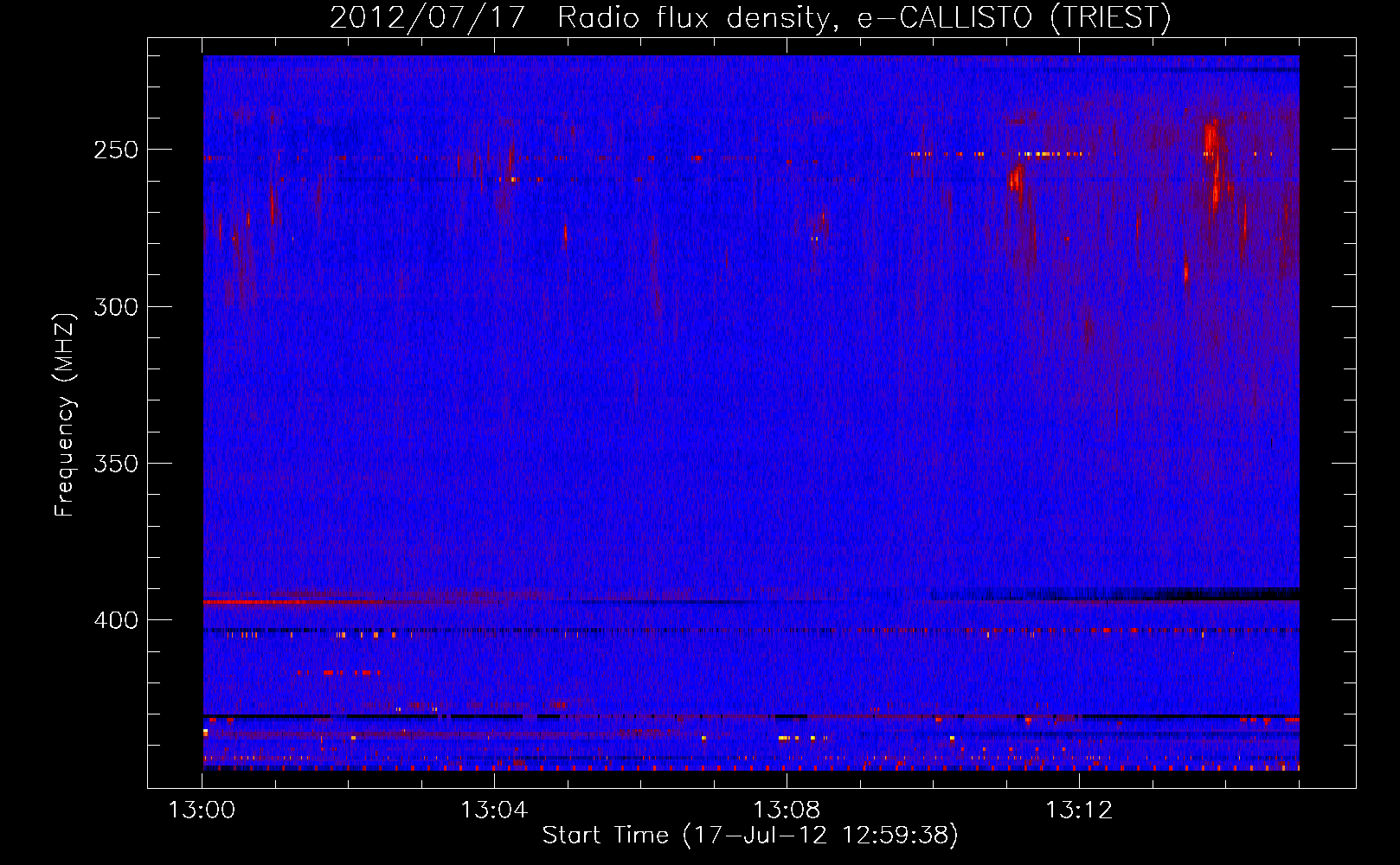This screenshot has height=865, width=1400.
Task: Click the 13:04 time tick label
Action: [x=494, y=811]
